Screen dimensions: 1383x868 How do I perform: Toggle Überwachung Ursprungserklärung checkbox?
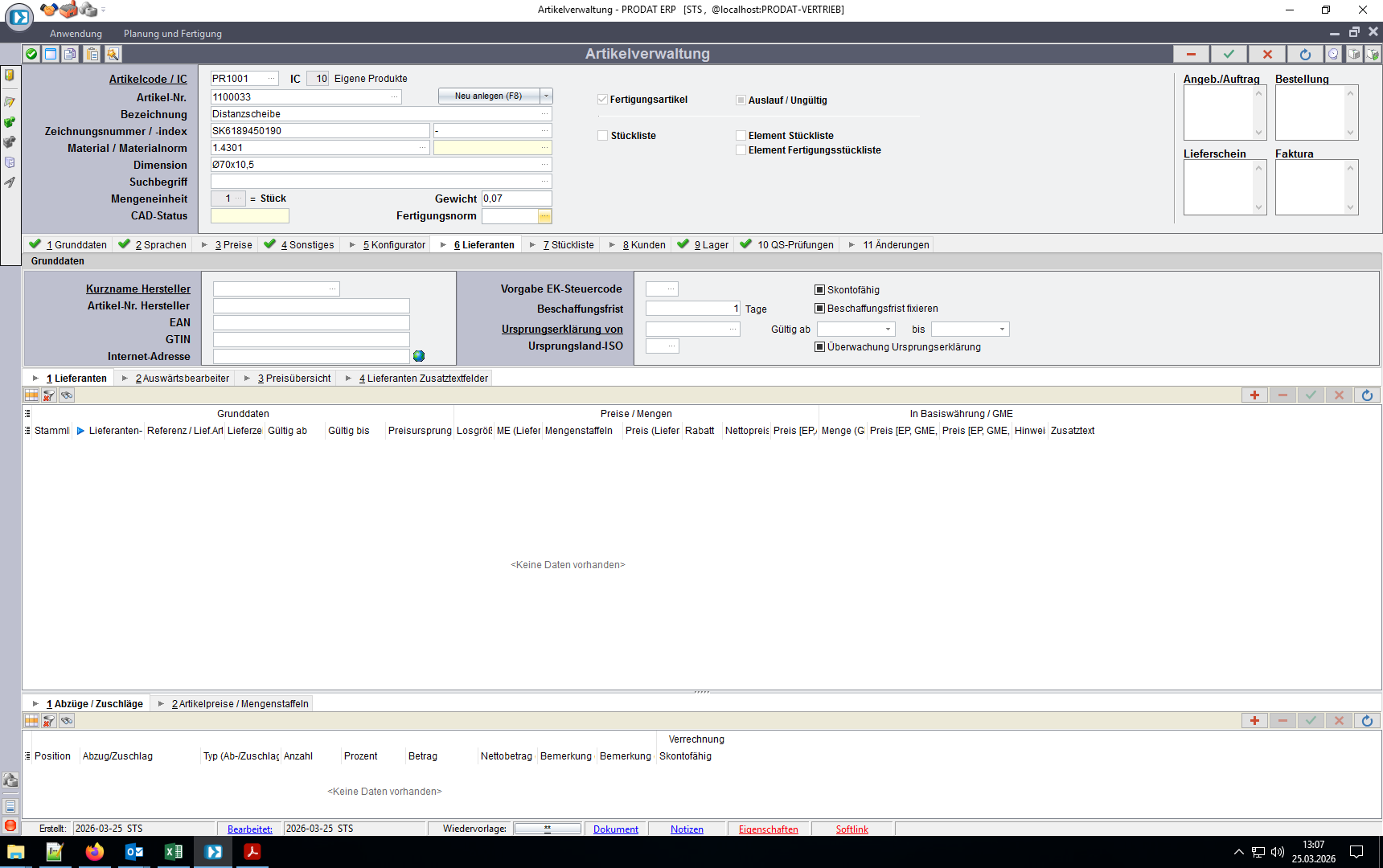pos(820,347)
